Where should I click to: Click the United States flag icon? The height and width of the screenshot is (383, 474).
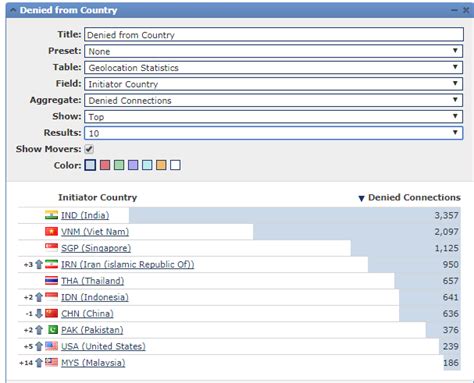(51, 346)
